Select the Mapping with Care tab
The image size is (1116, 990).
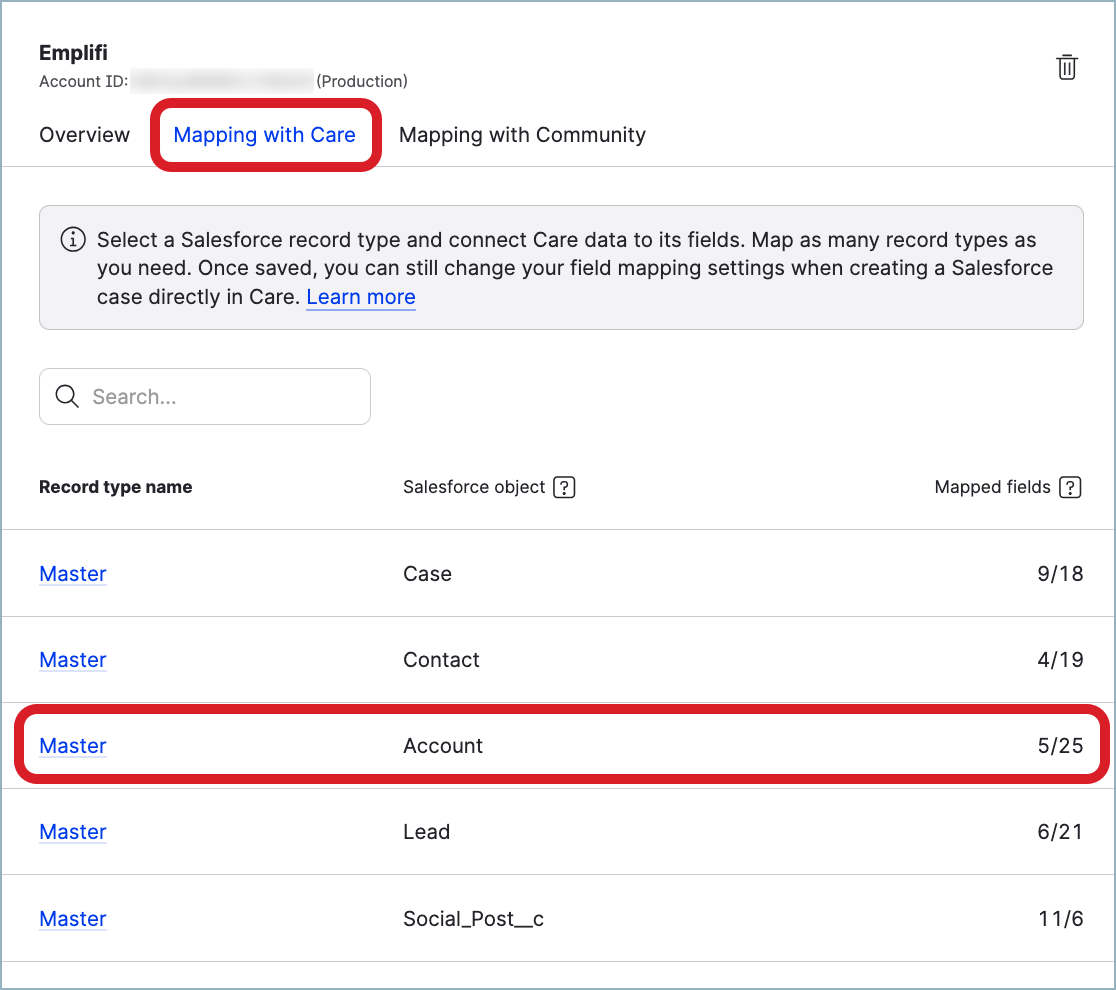(x=264, y=134)
